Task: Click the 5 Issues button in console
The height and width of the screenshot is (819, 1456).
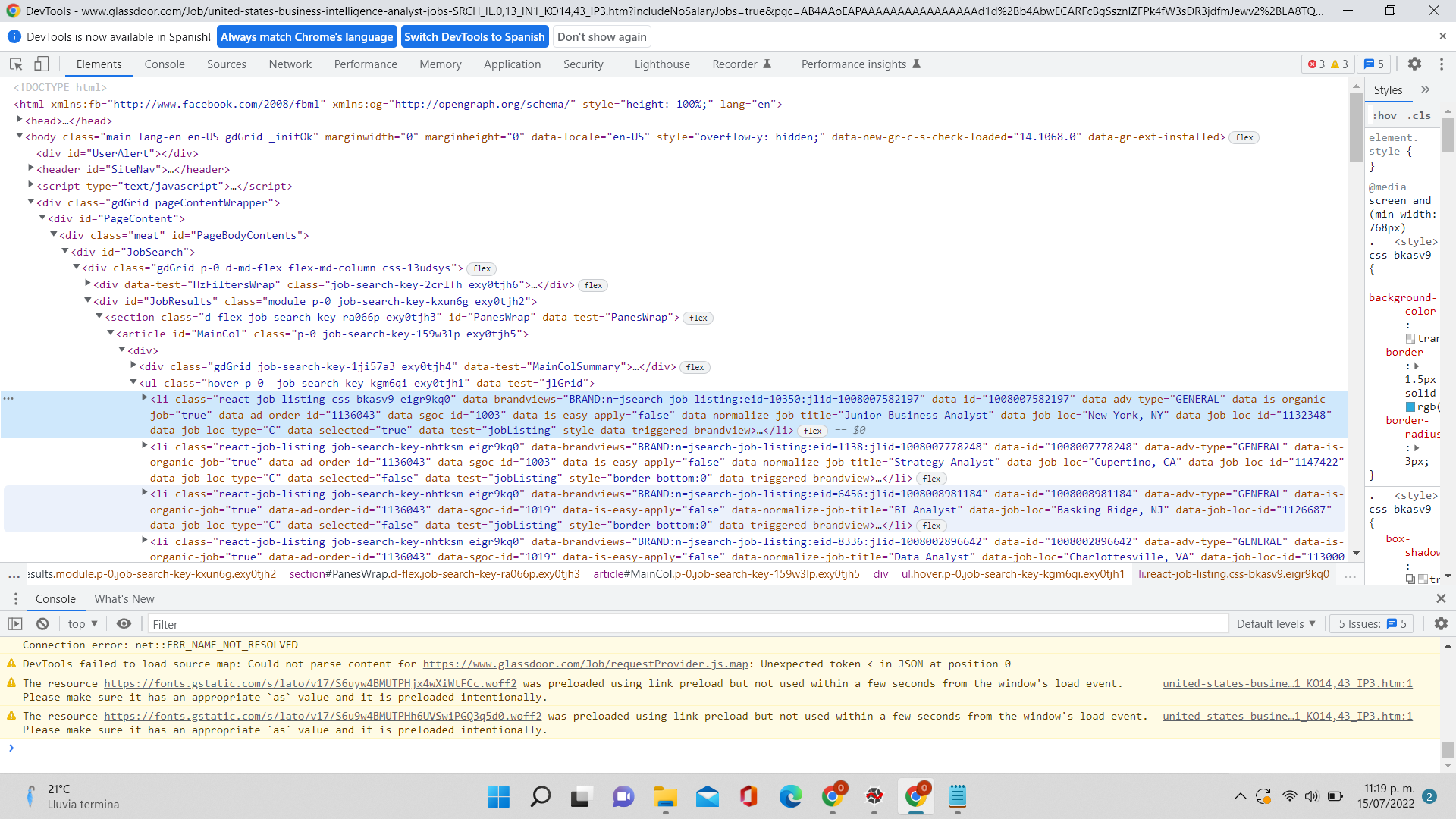Action: tap(1372, 624)
